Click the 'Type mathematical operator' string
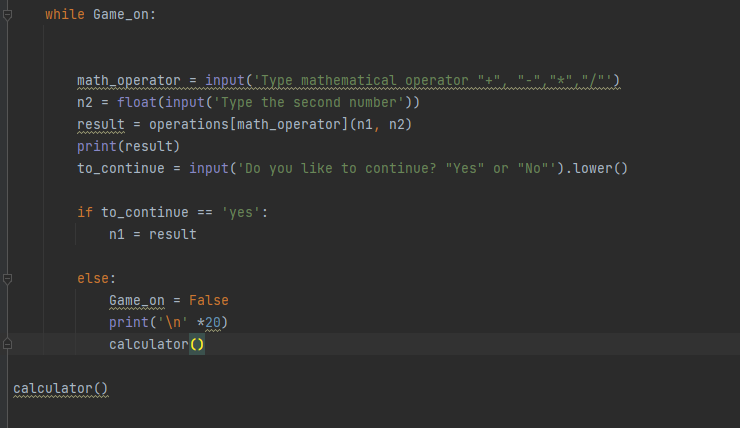Image resolution: width=740 pixels, height=428 pixels. [433, 81]
